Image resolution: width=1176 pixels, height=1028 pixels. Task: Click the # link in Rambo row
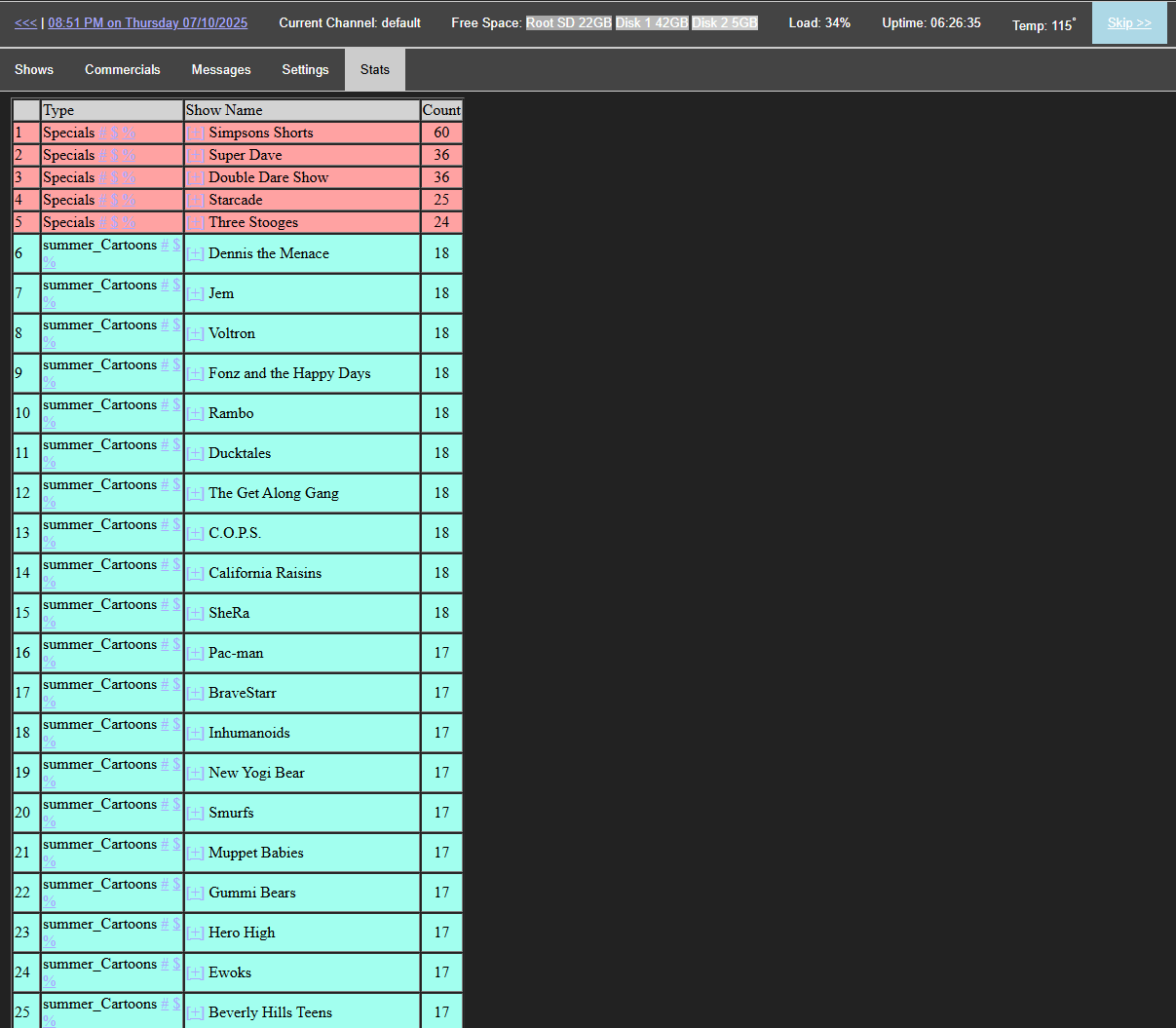tap(165, 405)
